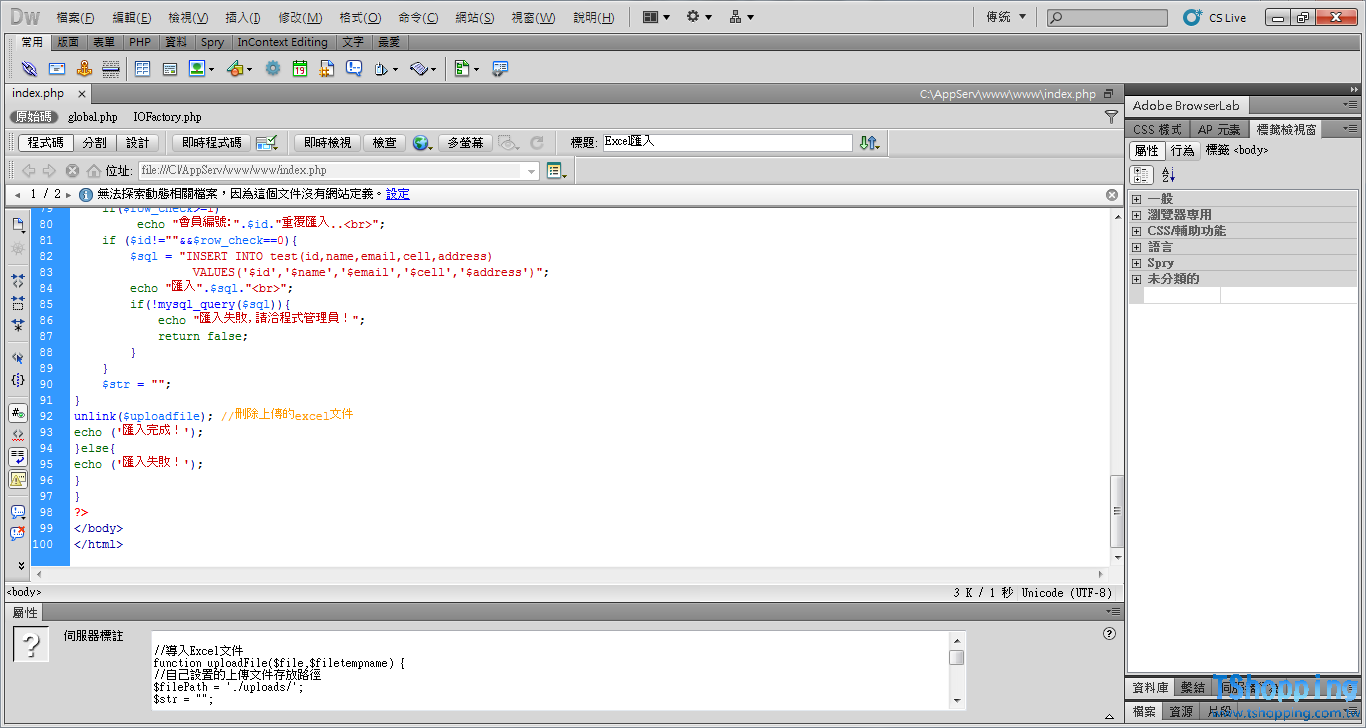Click the CS Live button
Screen dimensions: 1366x728
pos(1216,17)
